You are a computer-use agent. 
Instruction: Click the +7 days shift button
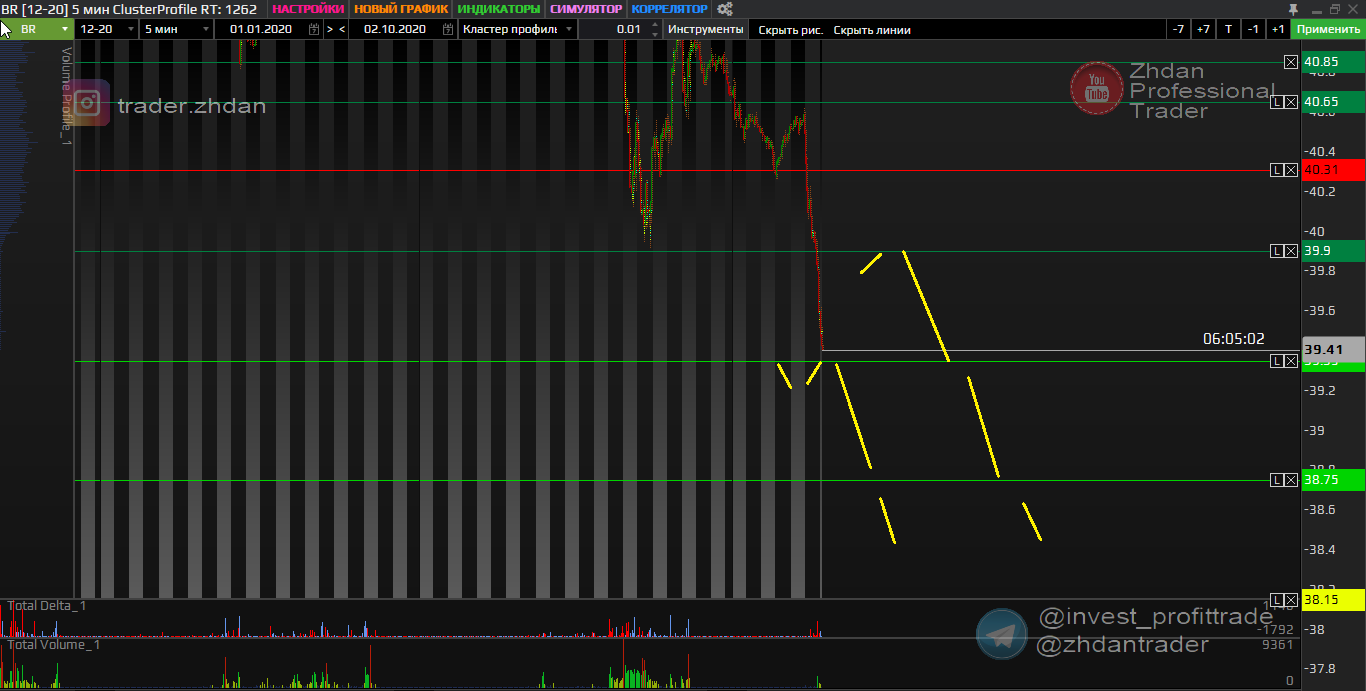tap(1203, 29)
